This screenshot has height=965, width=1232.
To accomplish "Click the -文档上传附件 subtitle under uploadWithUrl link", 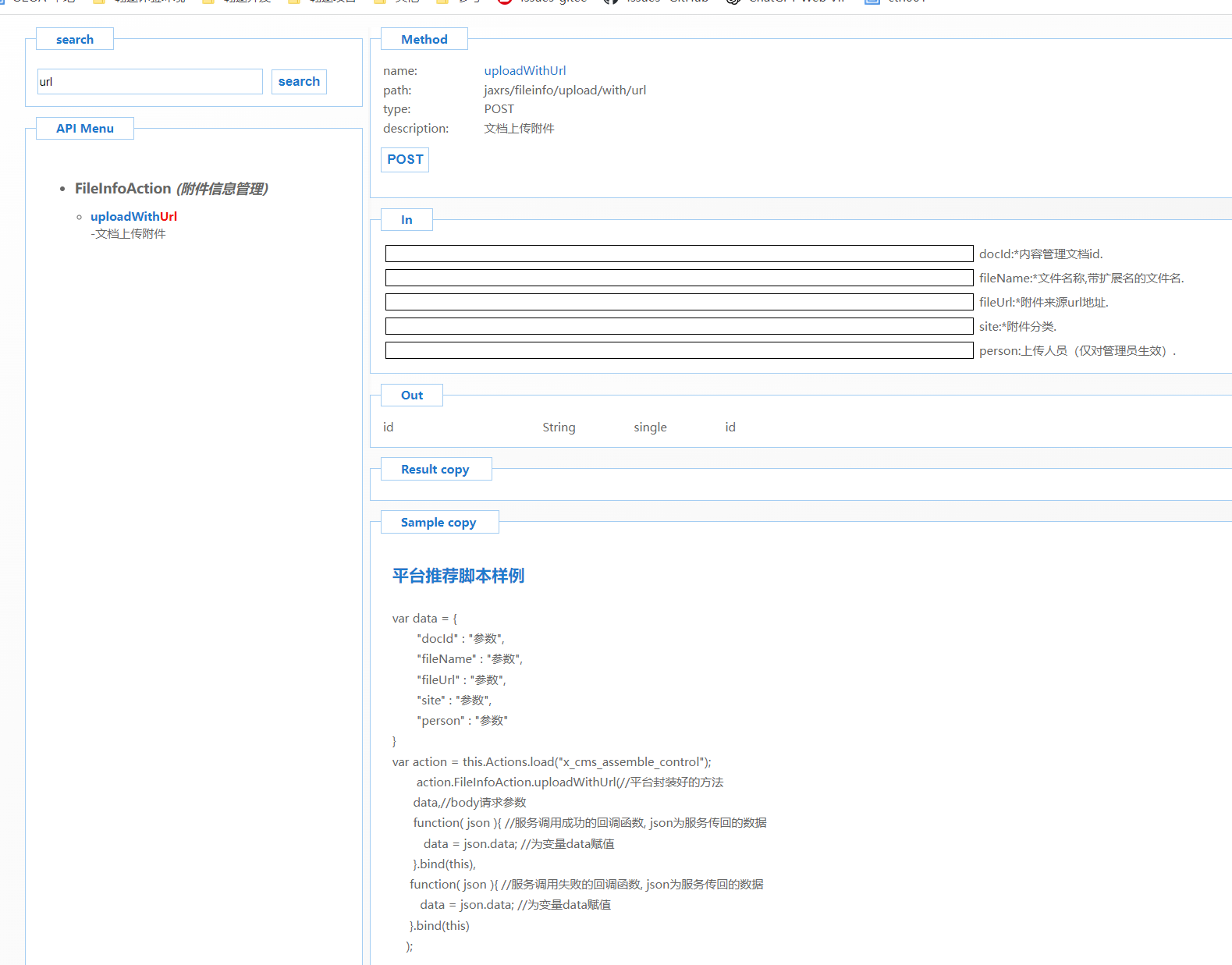I will click(128, 234).
